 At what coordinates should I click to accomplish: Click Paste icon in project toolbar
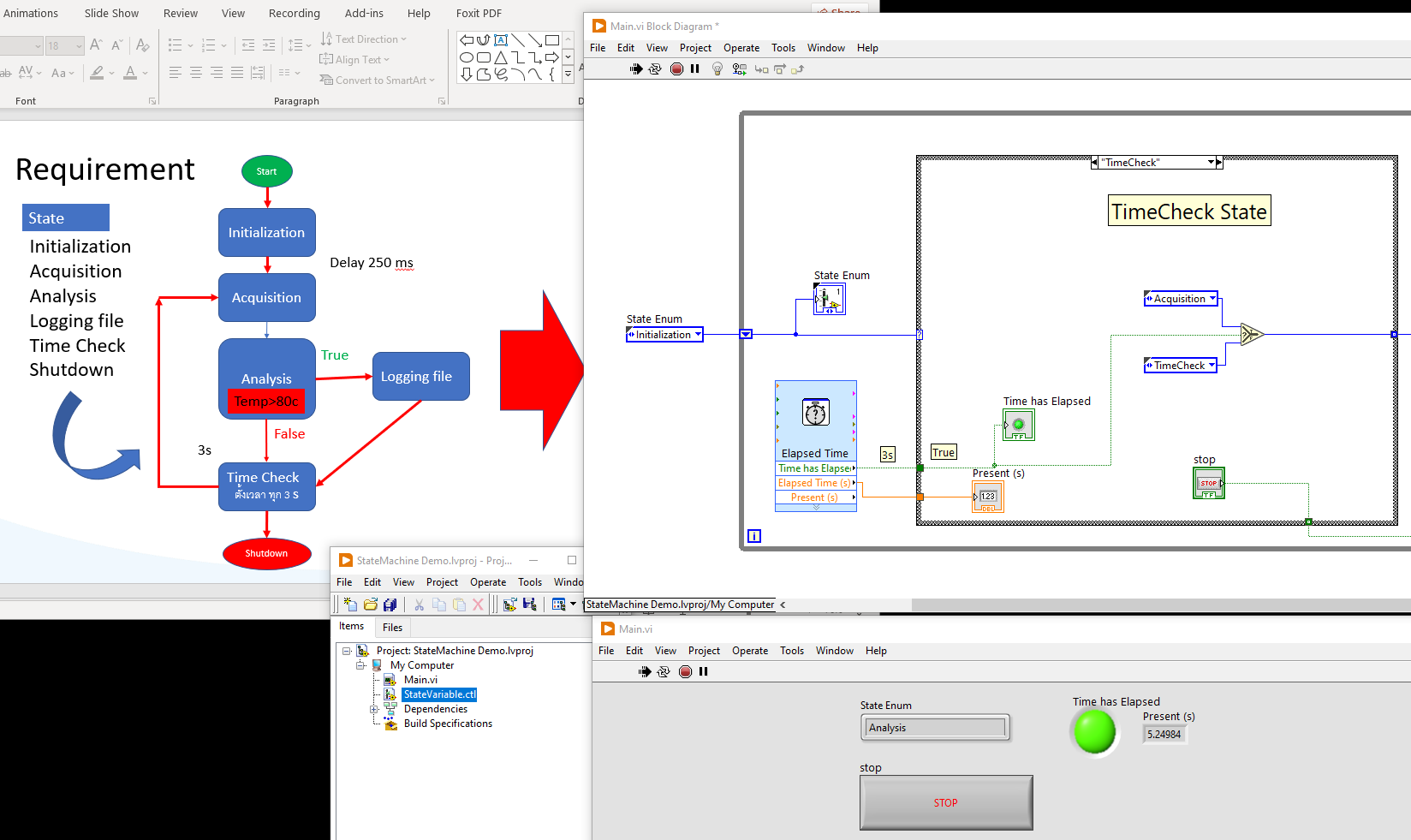tap(459, 605)
